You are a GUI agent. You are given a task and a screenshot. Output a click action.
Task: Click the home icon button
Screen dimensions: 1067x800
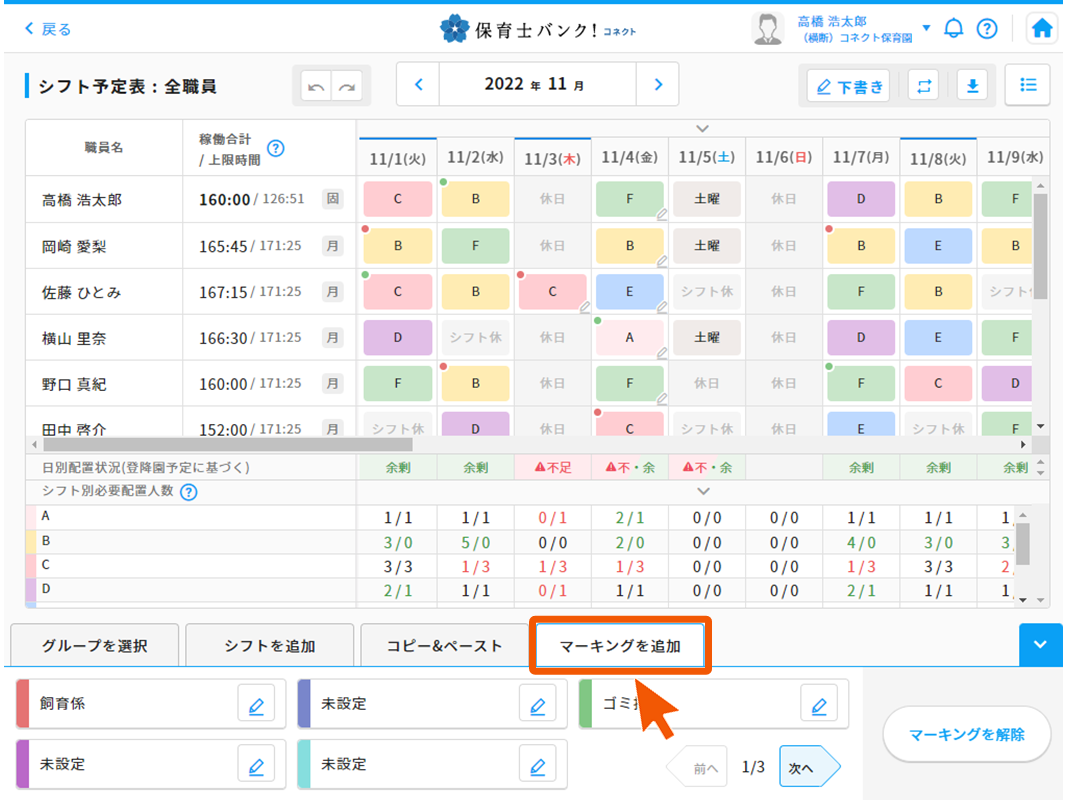click(1042, 29)
